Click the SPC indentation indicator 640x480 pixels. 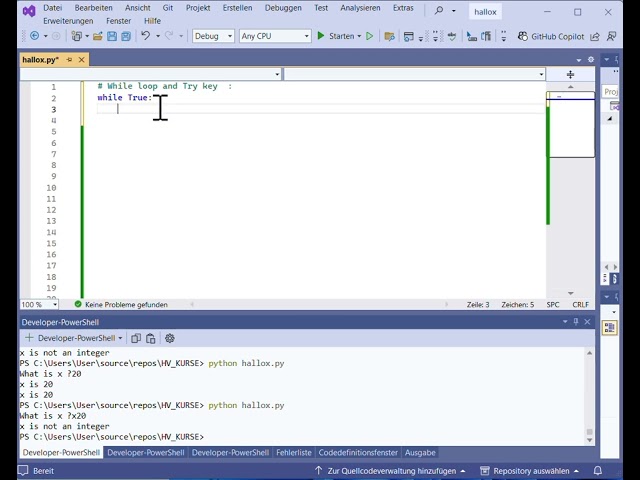[x=553, y=304]
